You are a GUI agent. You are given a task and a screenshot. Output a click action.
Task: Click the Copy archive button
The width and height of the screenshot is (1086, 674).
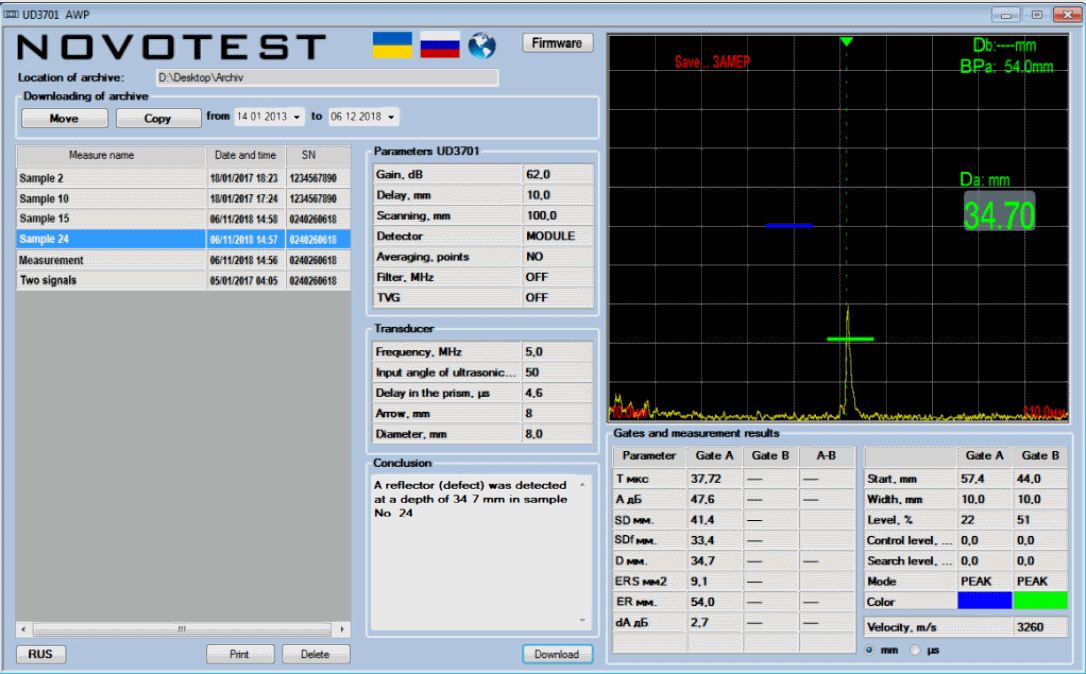coord(158,118)
